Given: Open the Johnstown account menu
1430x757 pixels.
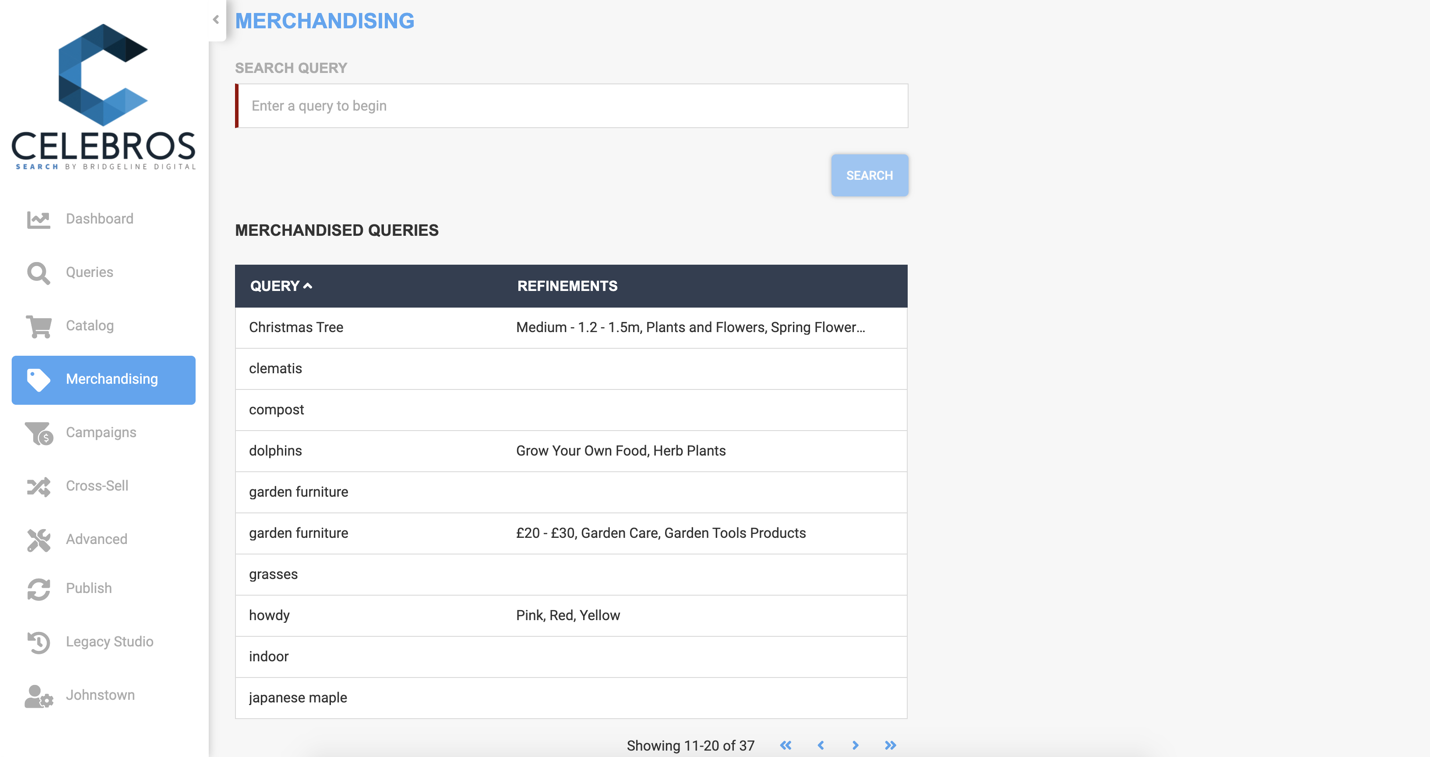Looking at the screenshot, I should (103, 696).
